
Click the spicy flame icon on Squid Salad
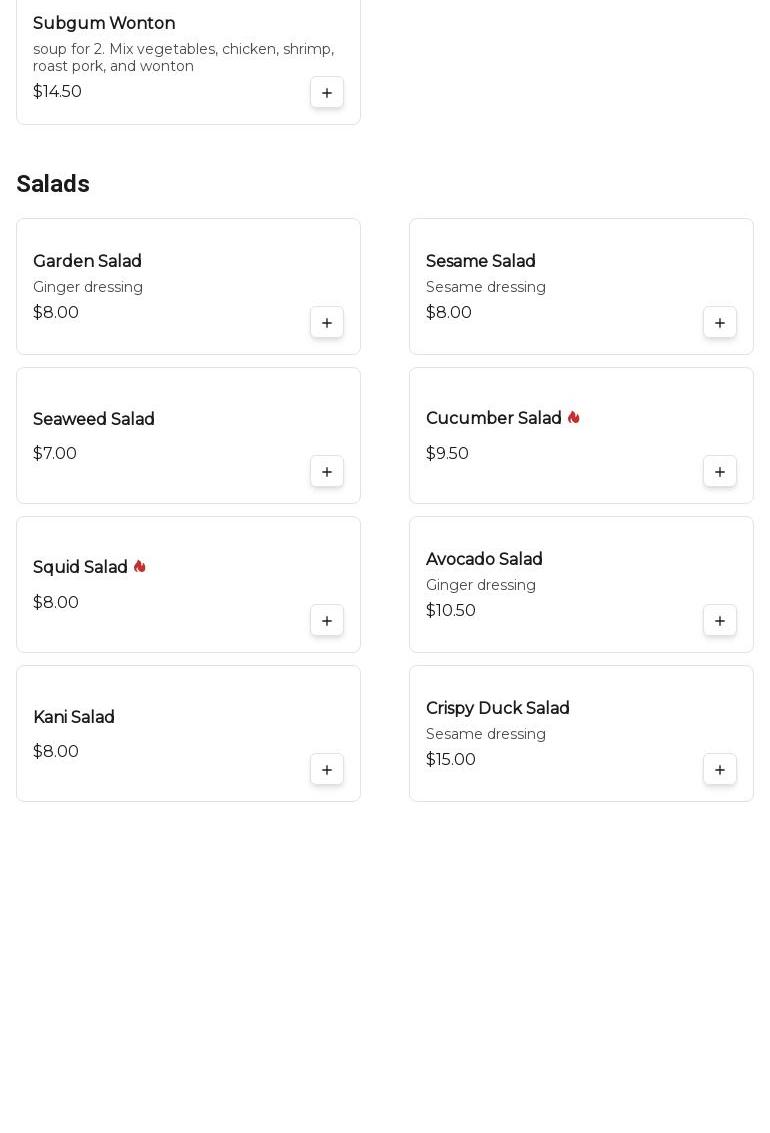(x=140, y=567)
